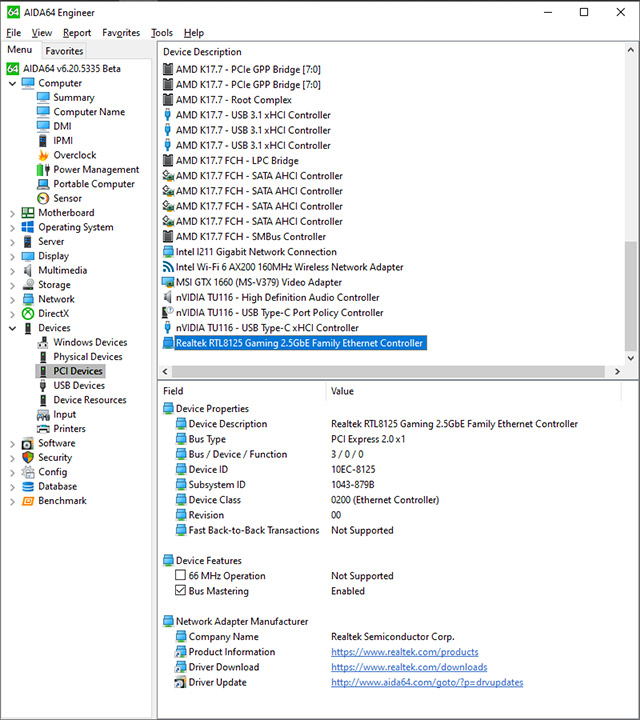Toggle the Bus Mastering checkbox
Image resolution: width=640 pixels, height=720 pixels.
(x=180, y=591)
